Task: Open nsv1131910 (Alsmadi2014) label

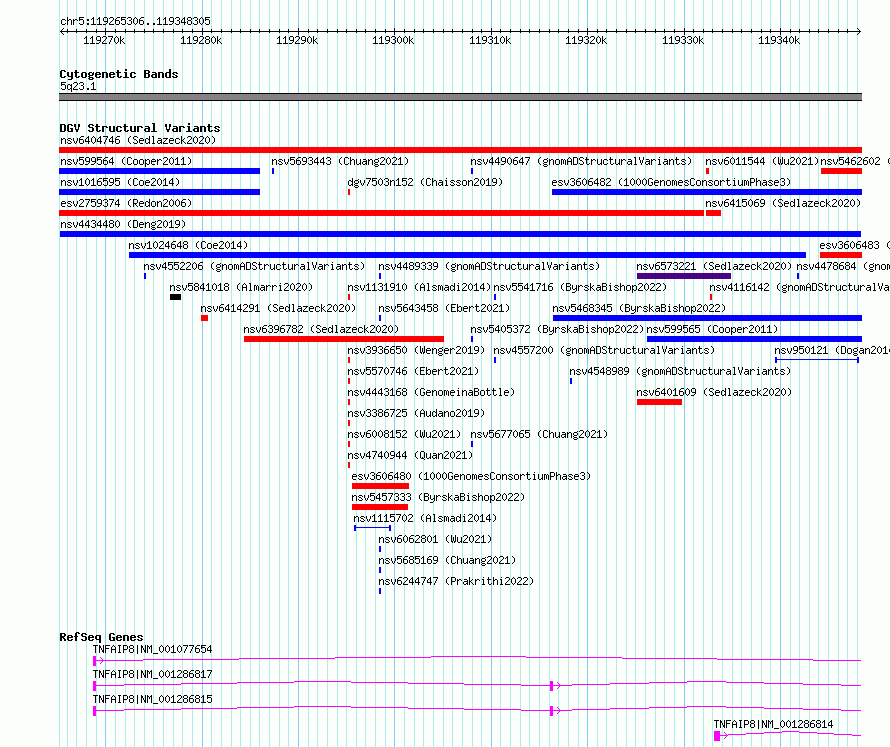Action: coord(419,287)
